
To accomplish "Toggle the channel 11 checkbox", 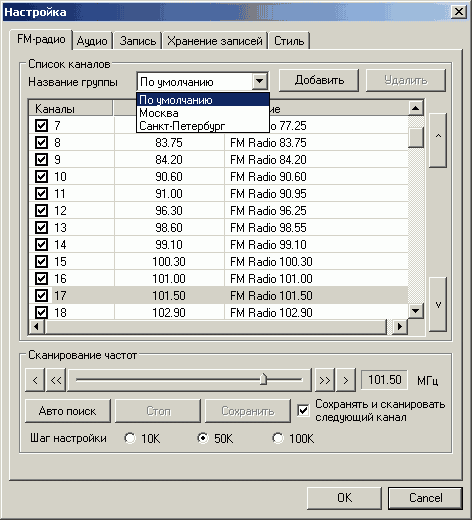I will pos(41,194).
